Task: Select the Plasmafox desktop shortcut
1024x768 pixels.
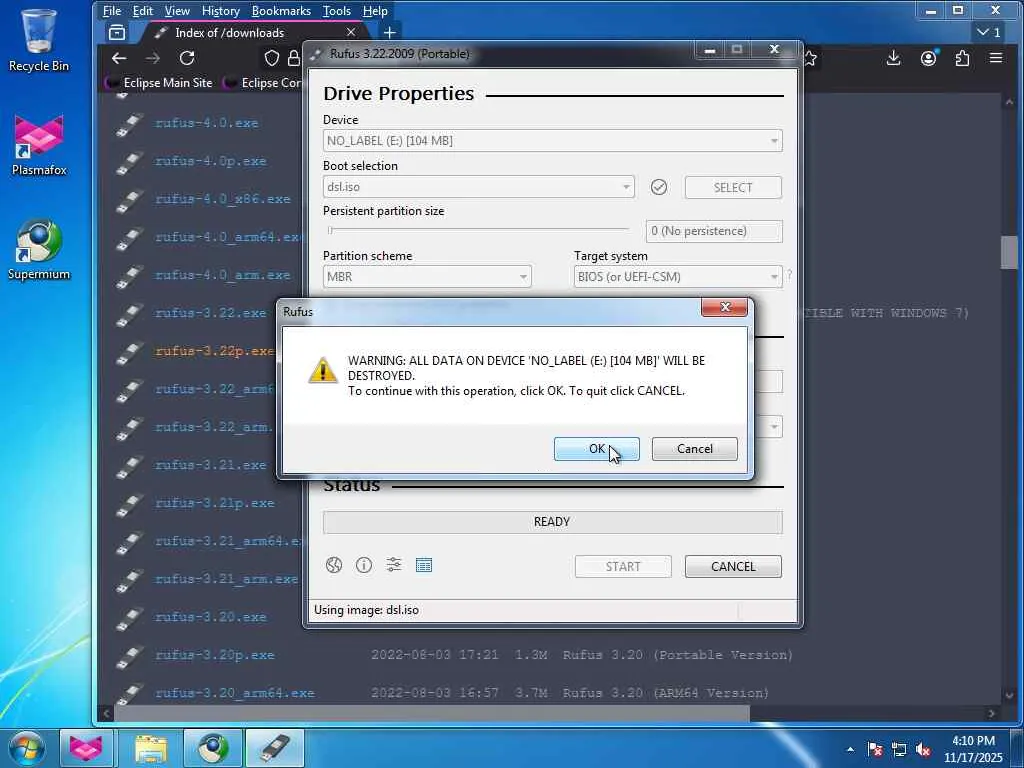Action: [39, 145]
